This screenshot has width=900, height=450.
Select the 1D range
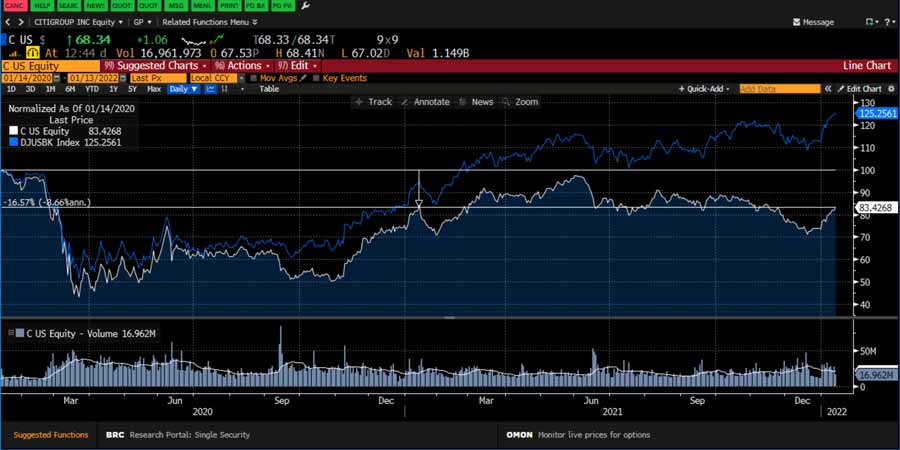pyautogui.click(x=11, y=89)
